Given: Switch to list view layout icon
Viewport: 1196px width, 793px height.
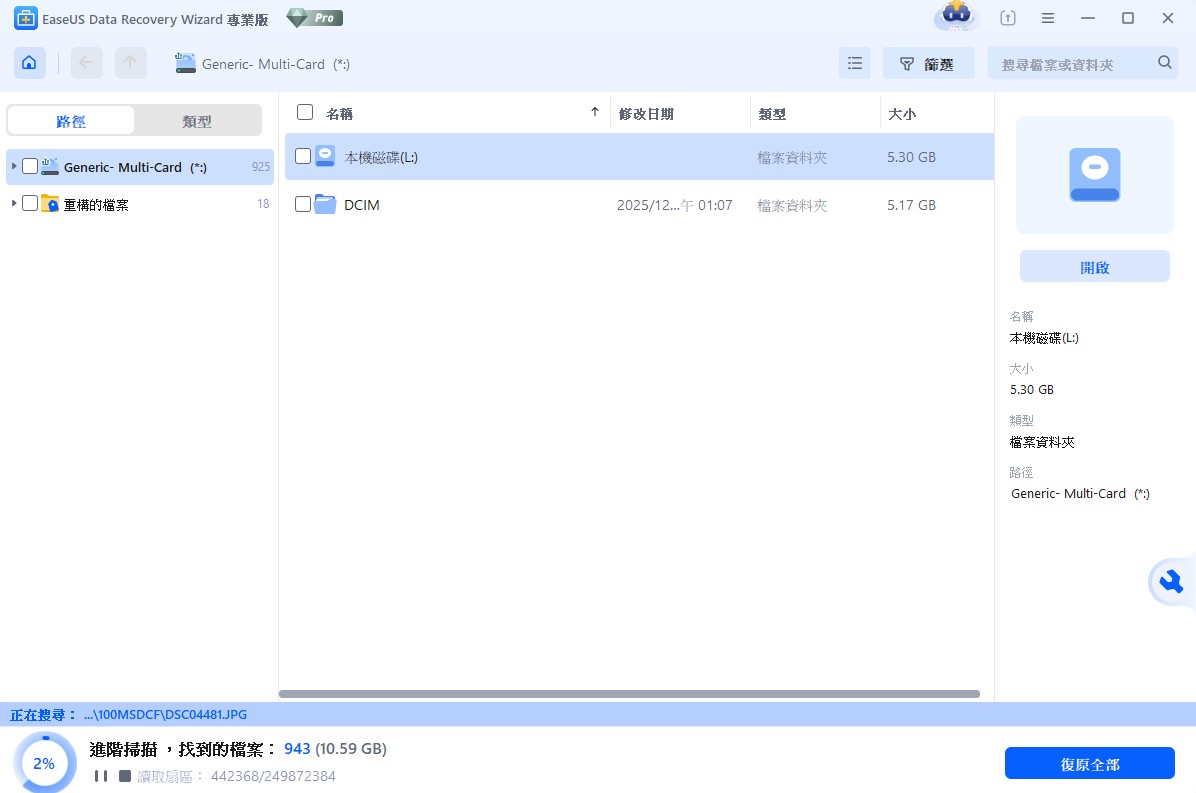Looking at the screenshot, I should pos(855,63).
